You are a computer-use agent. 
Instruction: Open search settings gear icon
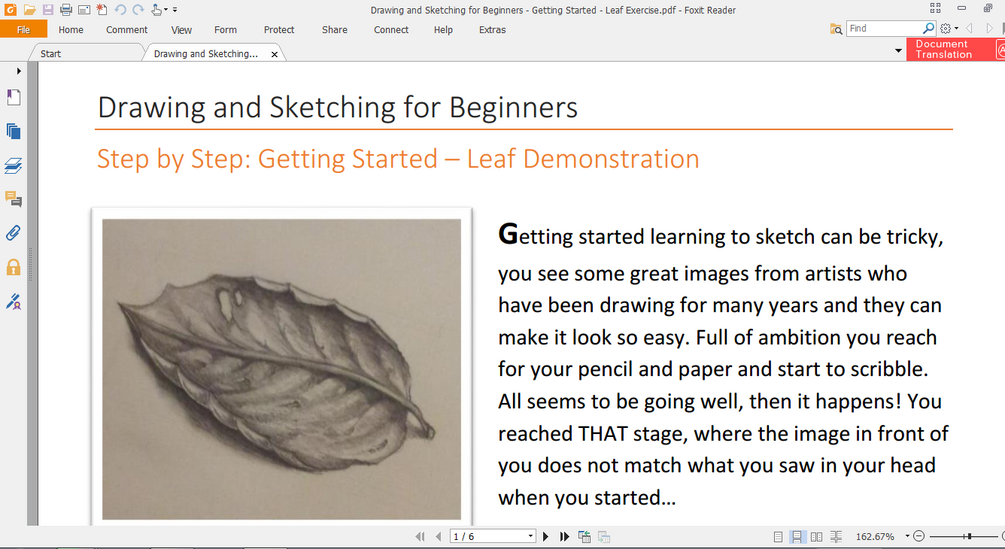coord(945,28)
